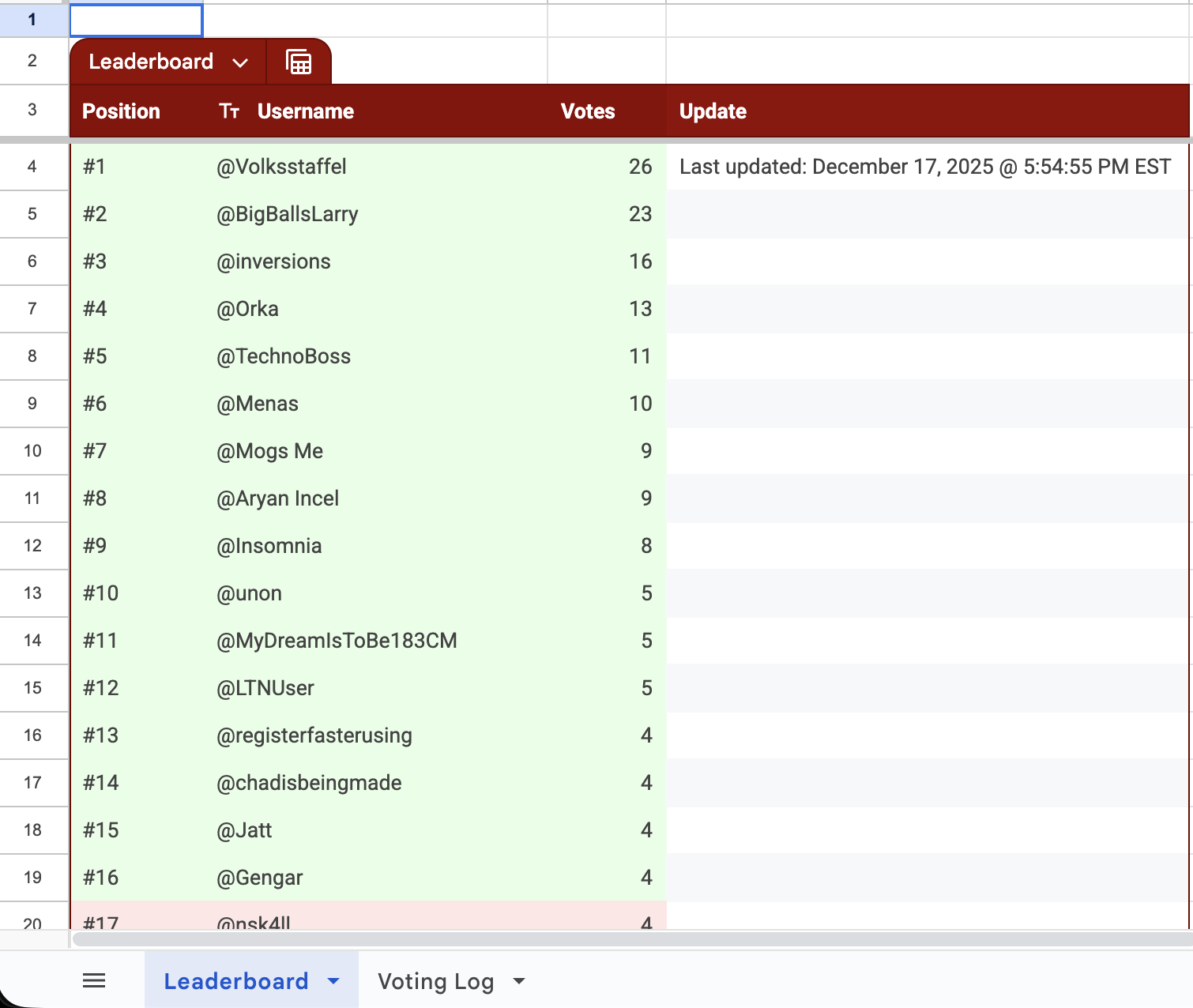Open the Leaderboard sheet tab dropdown arrow
Image resolution: width=1193 pixels, height=1008 pixels.
point(333,981)
